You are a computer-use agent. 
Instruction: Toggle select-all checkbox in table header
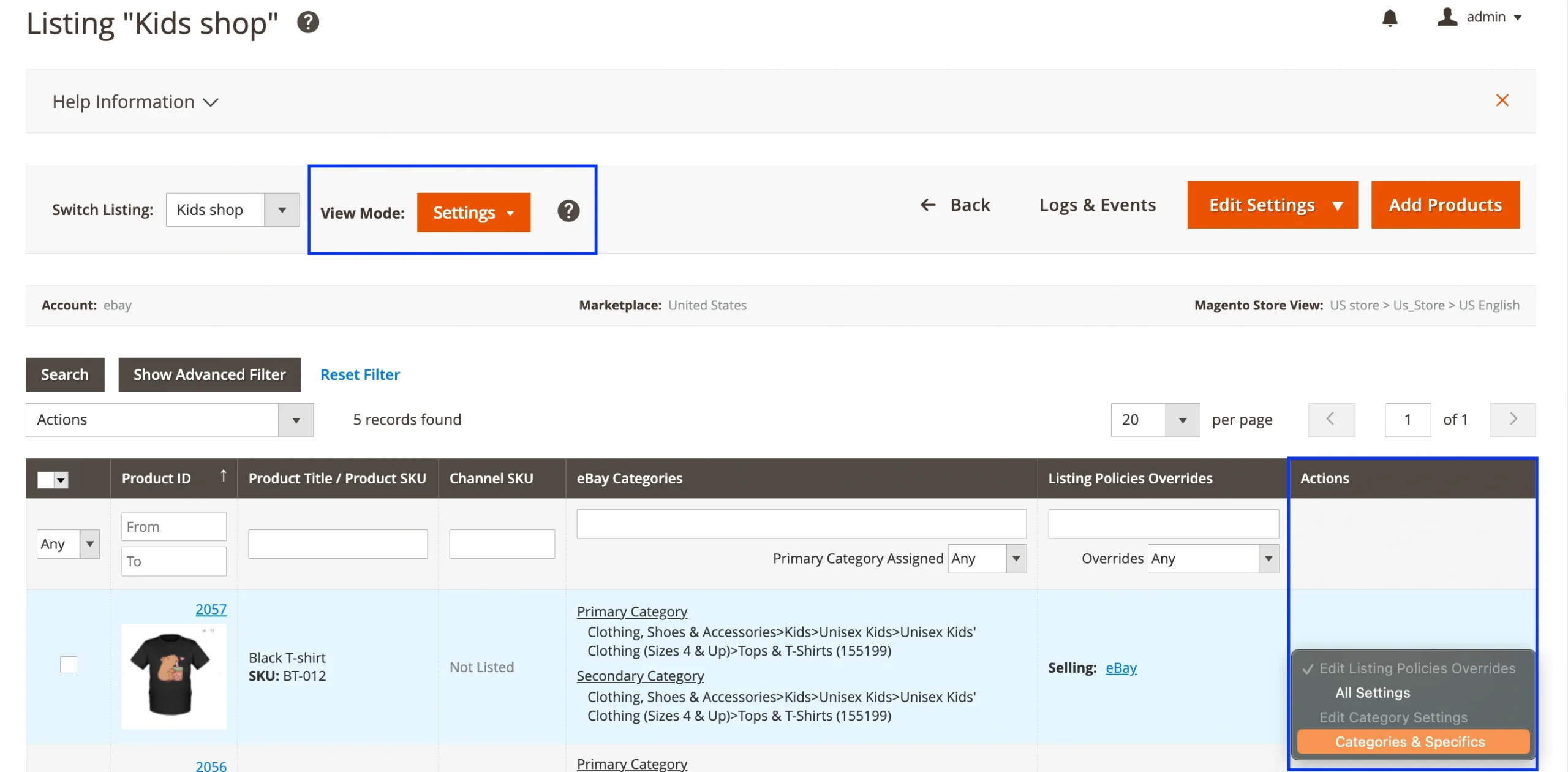tap(46, 479)
